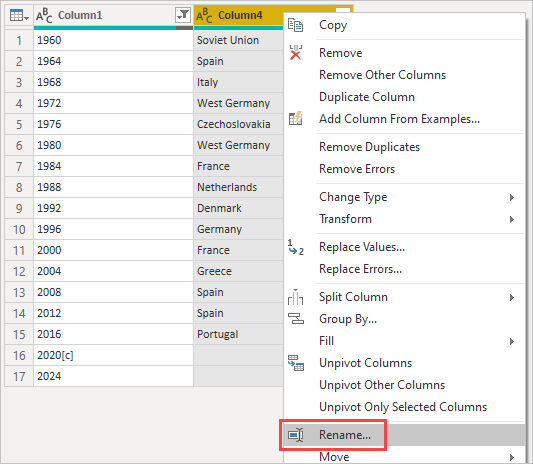Click the Group By icon
The width and height of the screenshot is (533, 464).
tap(296, 319)
